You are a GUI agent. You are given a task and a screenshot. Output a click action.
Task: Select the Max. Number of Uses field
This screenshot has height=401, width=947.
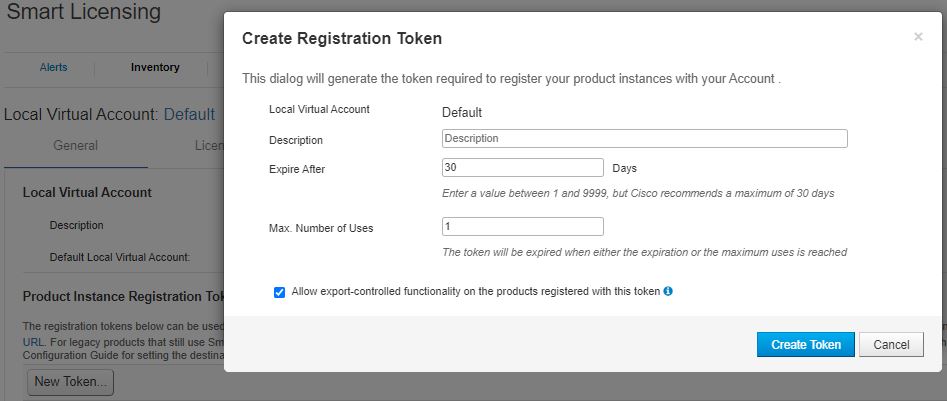pyautogui.click(x=522, y=226)
